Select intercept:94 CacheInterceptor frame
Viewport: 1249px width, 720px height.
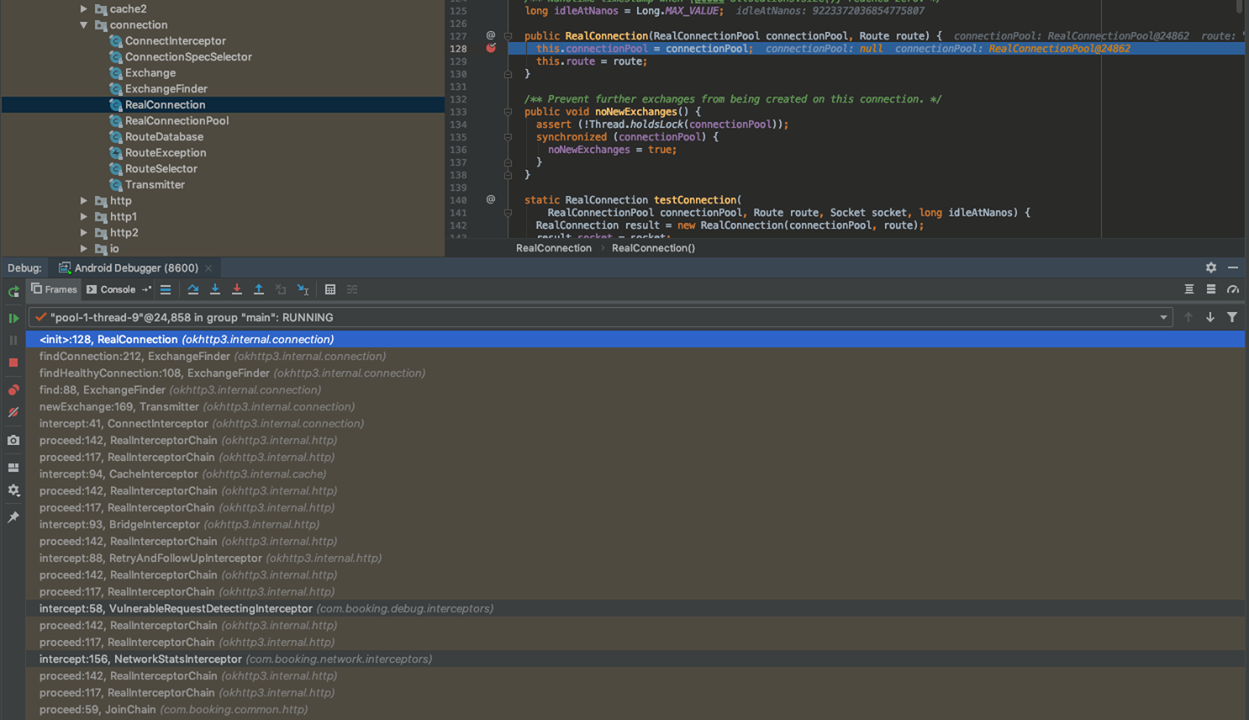point(635,474)
